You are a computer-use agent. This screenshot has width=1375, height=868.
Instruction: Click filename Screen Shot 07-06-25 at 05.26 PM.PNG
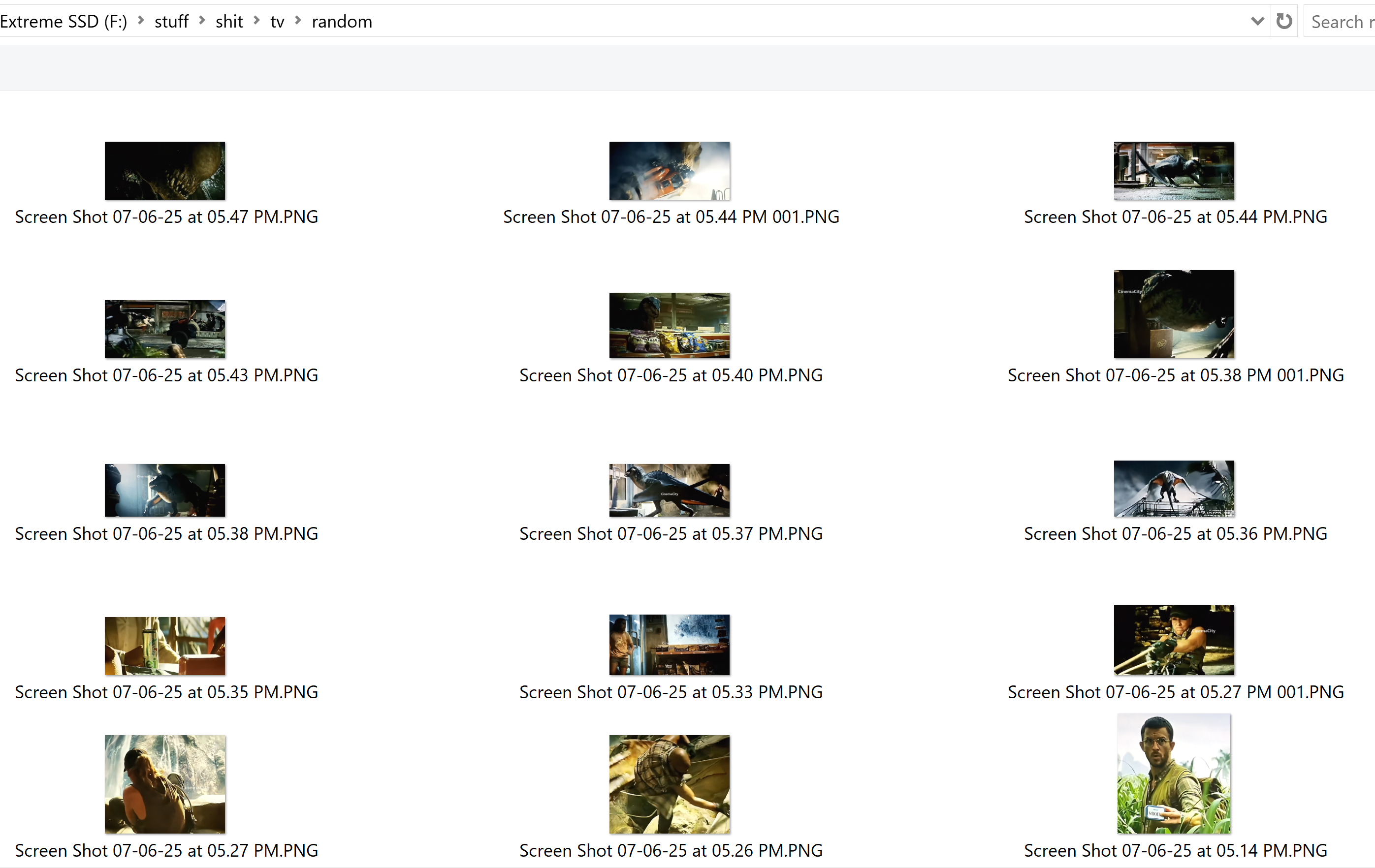(x=671, y=851)
